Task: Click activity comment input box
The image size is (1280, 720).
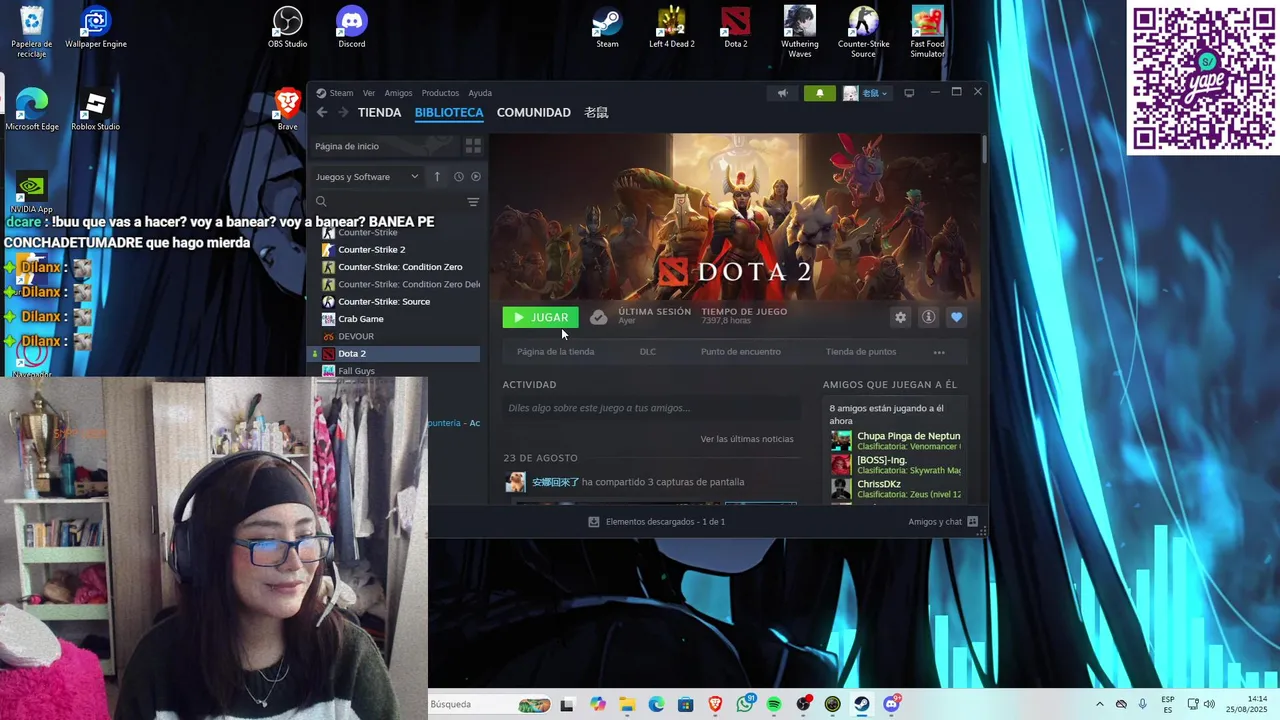Action: [x=652, y=408]
